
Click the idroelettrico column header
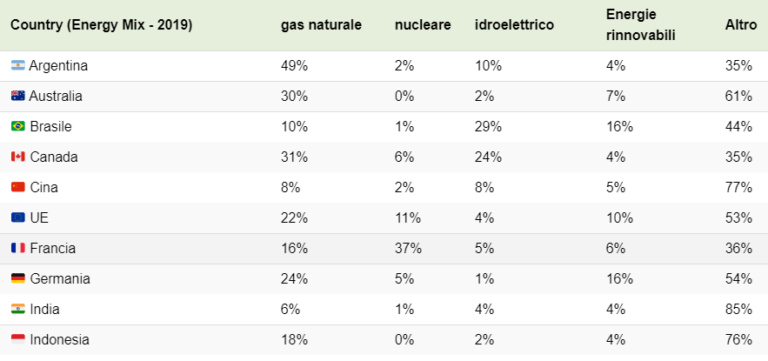pyautogui.click(x=514, y=25)
